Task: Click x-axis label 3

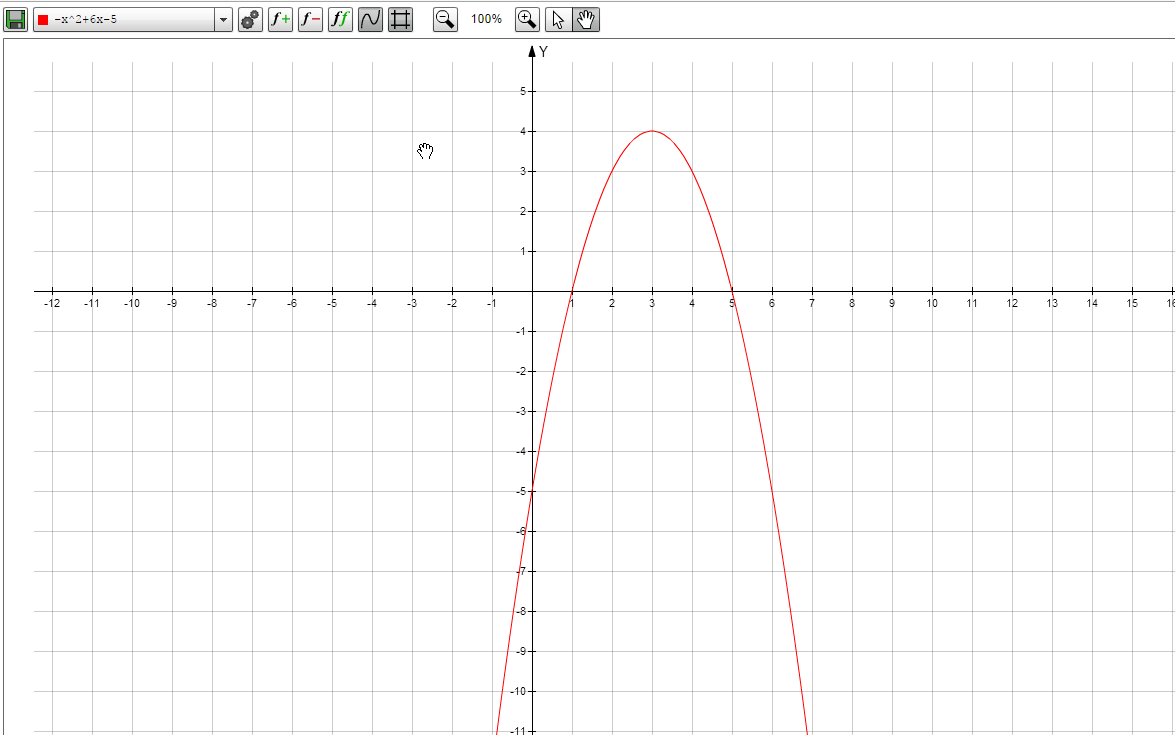Action: click(x=652, y=303)
